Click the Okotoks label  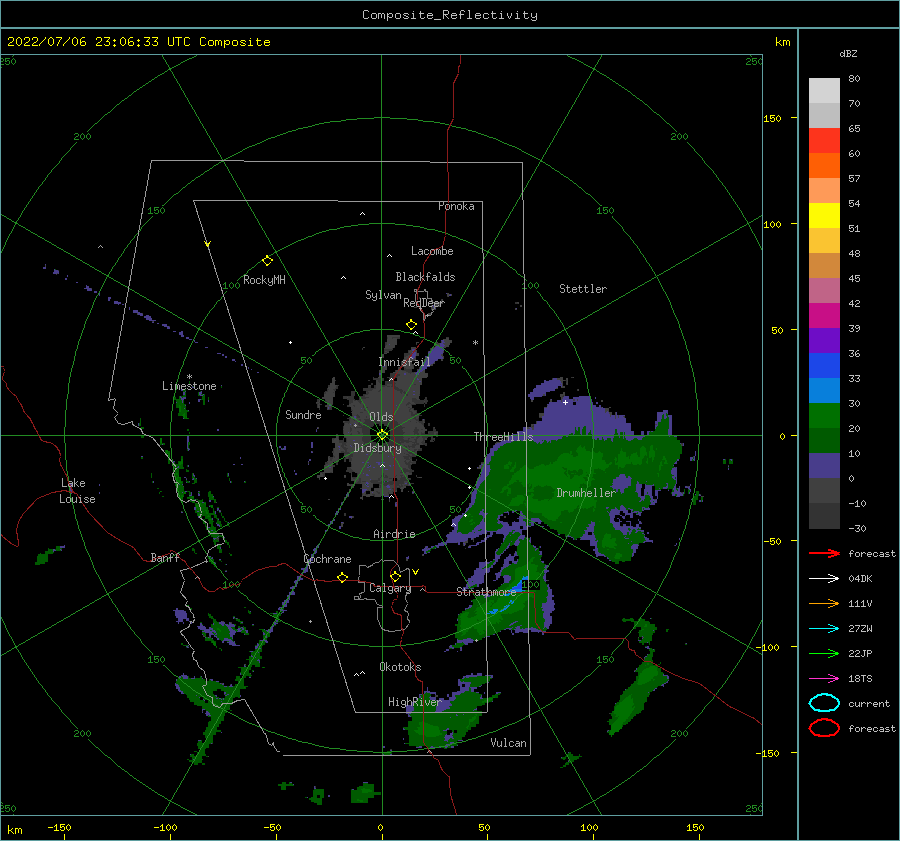400,667
